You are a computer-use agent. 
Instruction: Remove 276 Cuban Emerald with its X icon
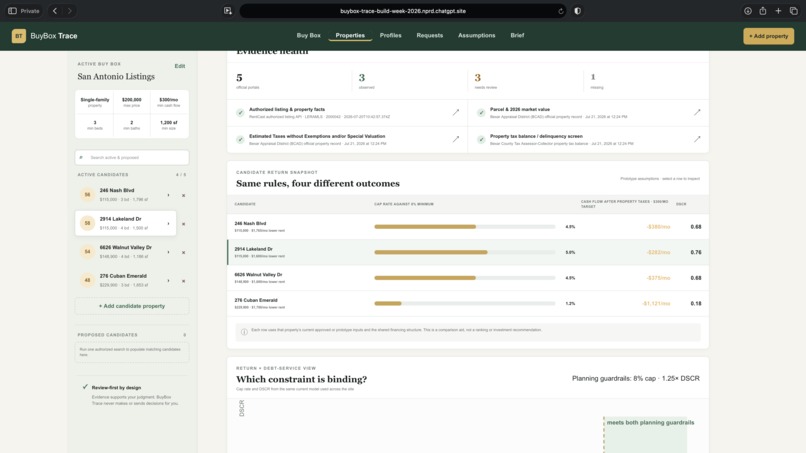point(184,281)
